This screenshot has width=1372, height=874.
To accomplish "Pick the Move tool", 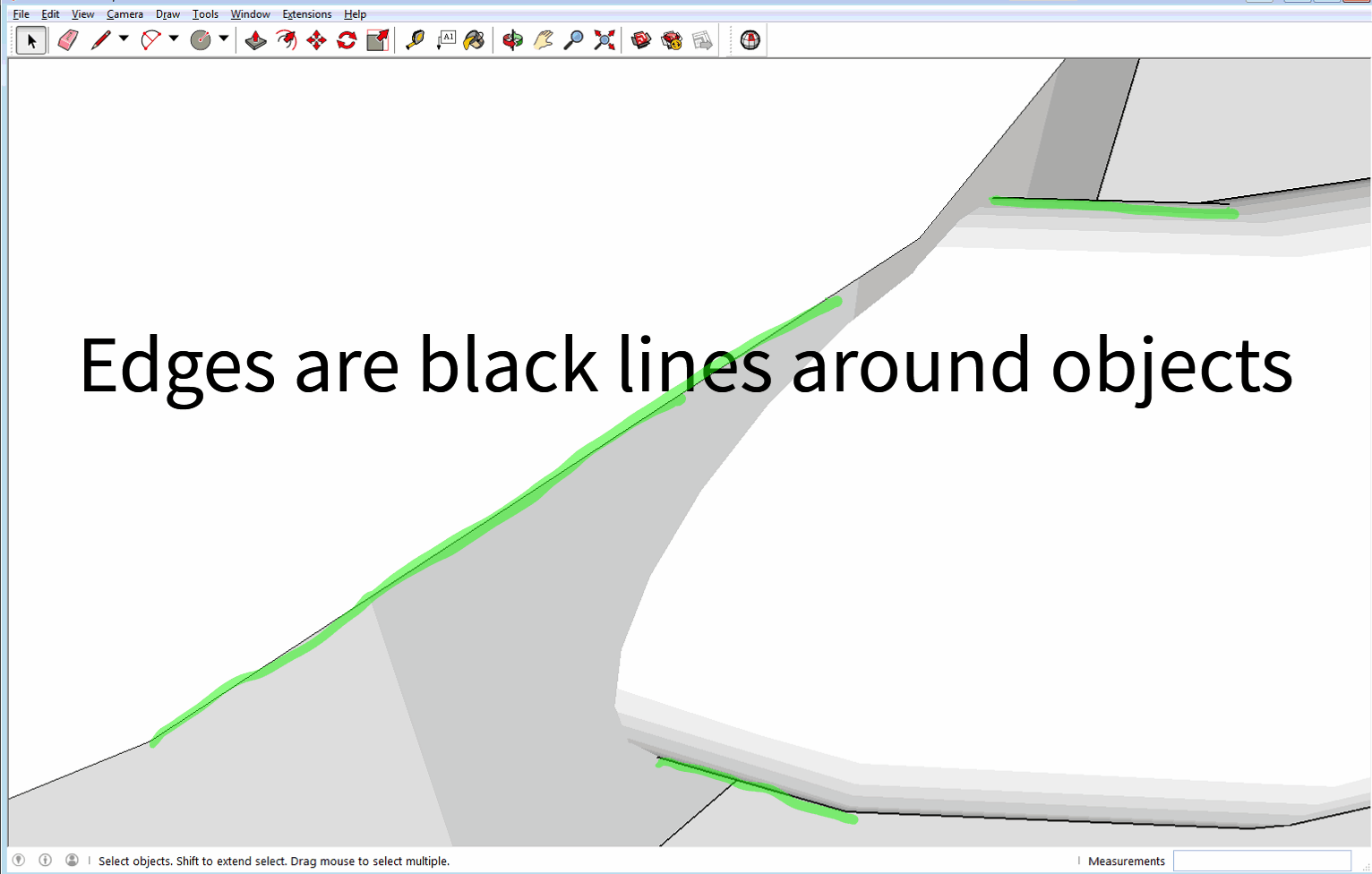I will click(x=316, y=40).
